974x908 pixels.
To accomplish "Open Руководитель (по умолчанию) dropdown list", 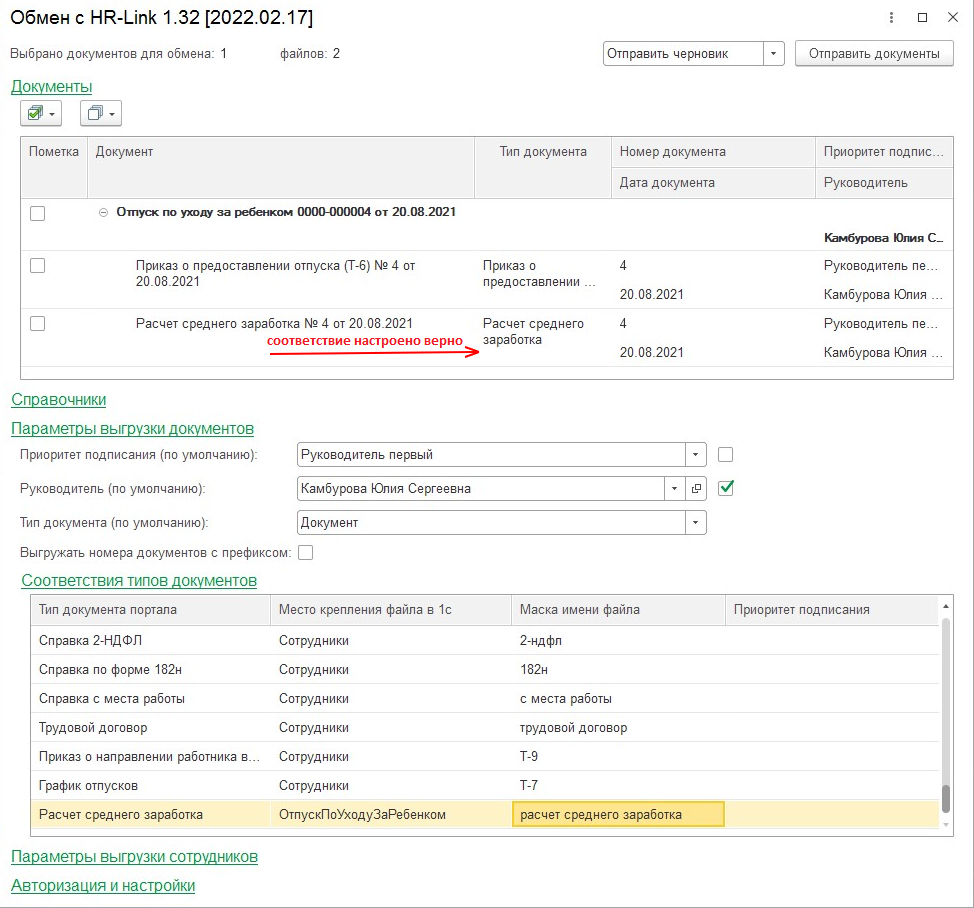I will (x=675, y=489).
